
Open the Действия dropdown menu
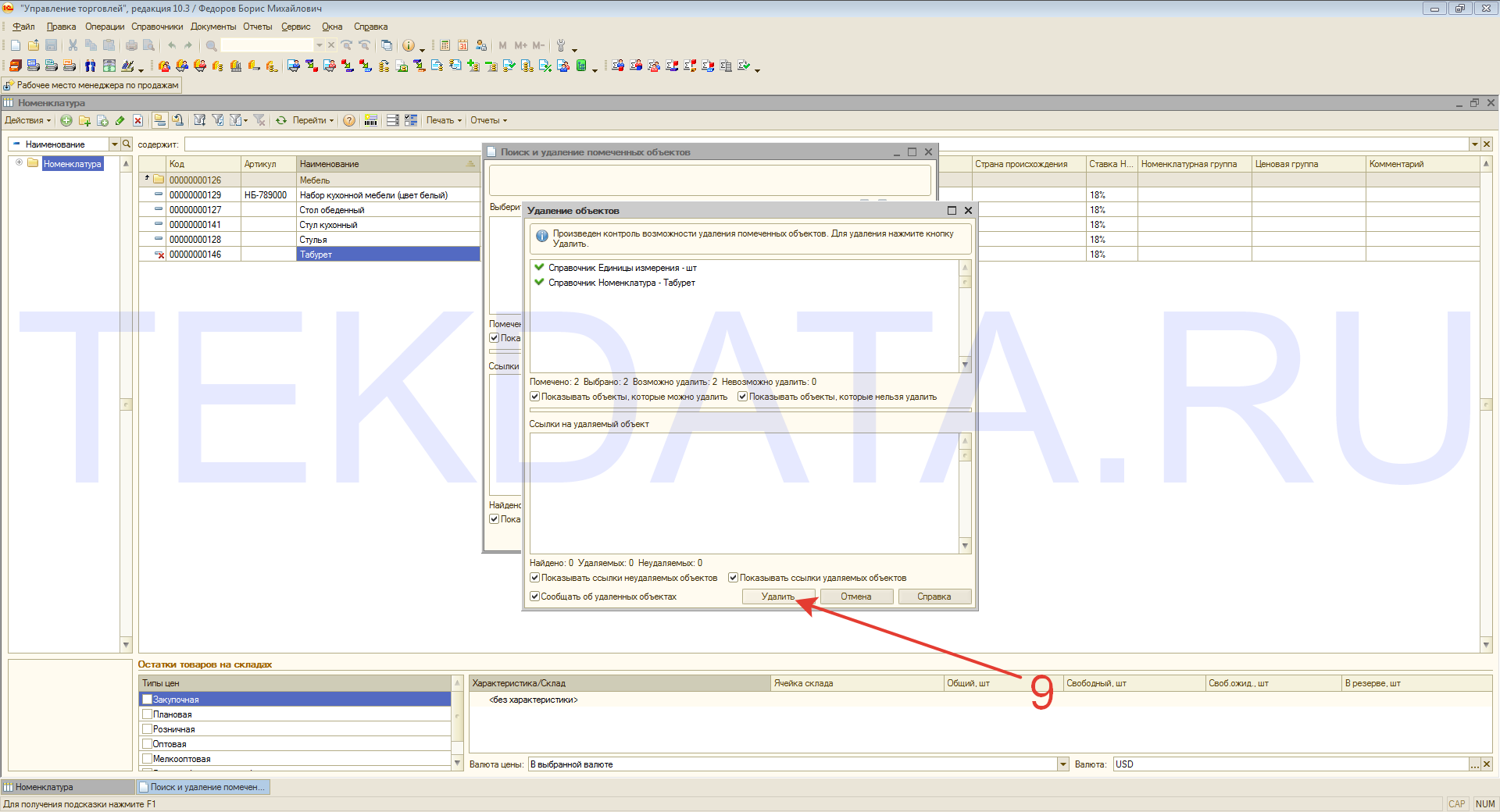(27, 120)
